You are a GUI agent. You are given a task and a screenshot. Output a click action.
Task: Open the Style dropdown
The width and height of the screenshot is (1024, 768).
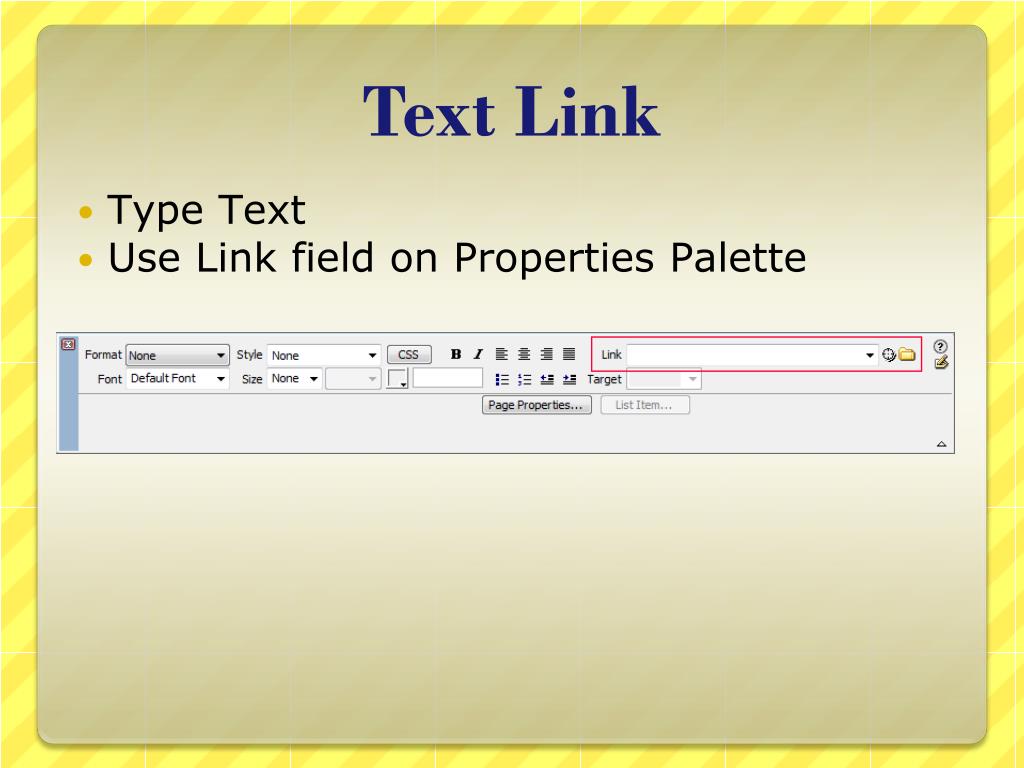pyautogui.click(x=323, y=355)
